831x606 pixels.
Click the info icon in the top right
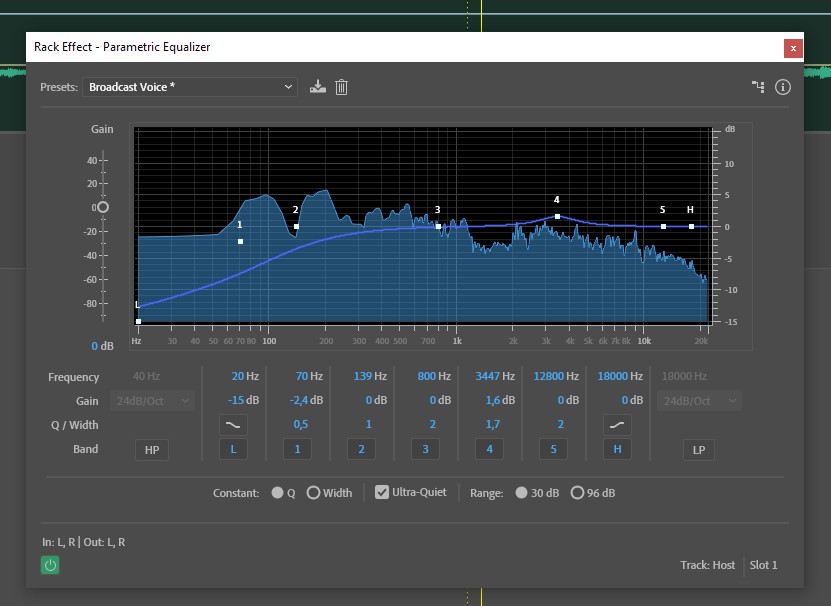783,87
